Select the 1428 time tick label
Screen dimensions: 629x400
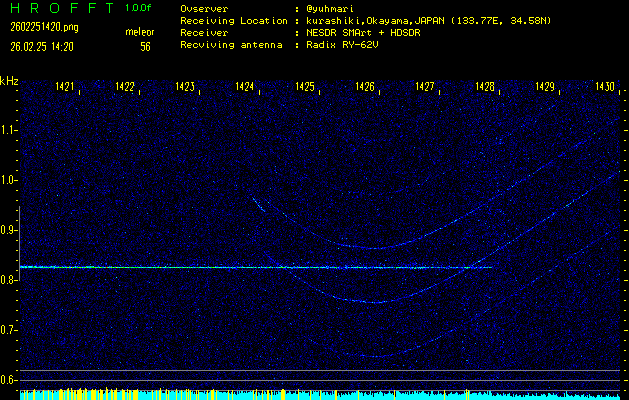click(485, 87)
